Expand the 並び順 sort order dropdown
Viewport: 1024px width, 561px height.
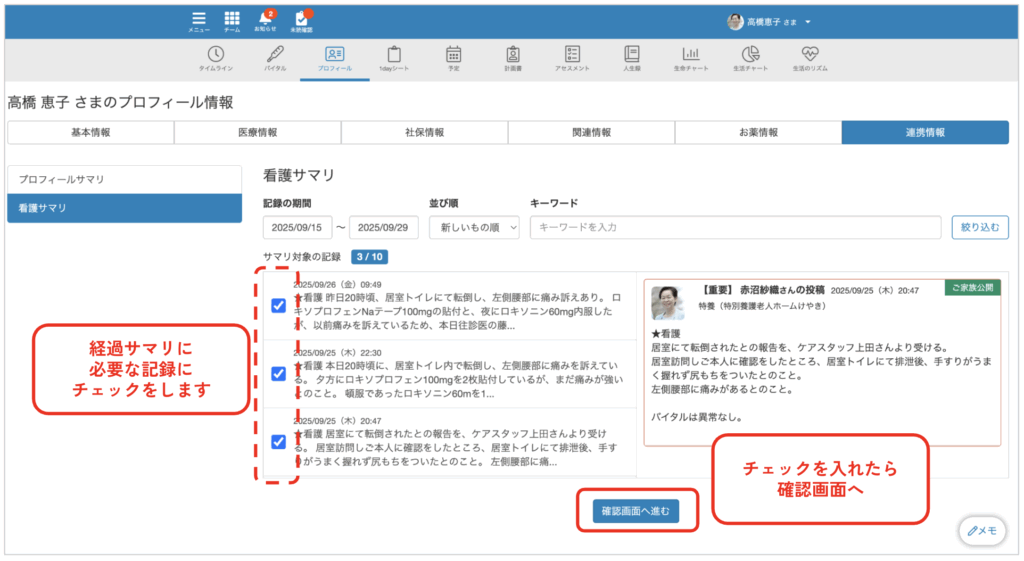[474, 227]
